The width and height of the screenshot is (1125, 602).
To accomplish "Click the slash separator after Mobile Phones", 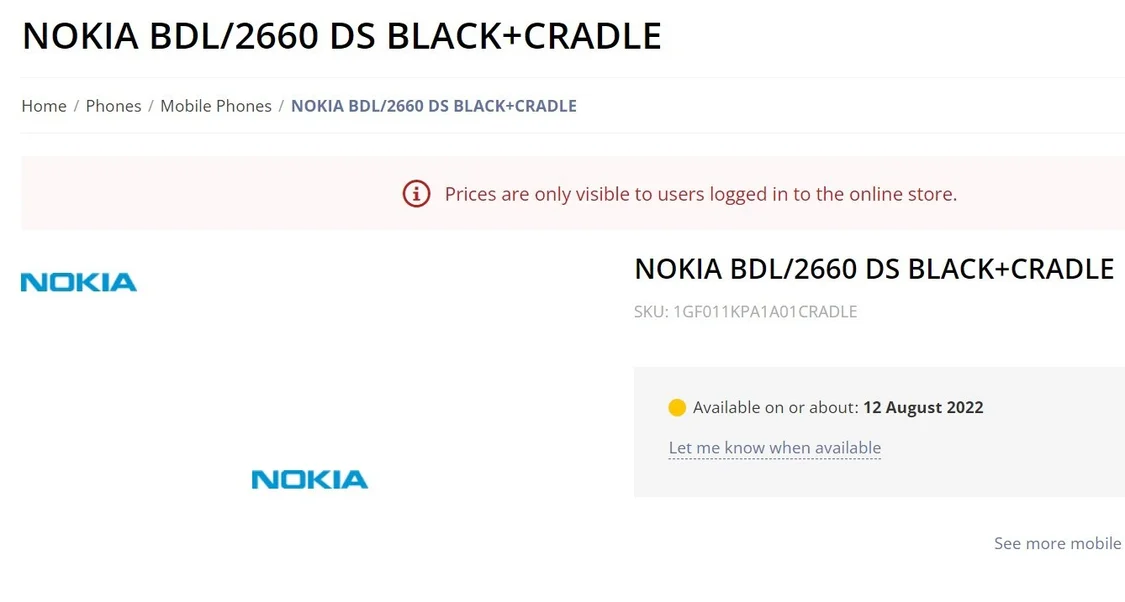I will pyautogui.click(x=281, y=106).
